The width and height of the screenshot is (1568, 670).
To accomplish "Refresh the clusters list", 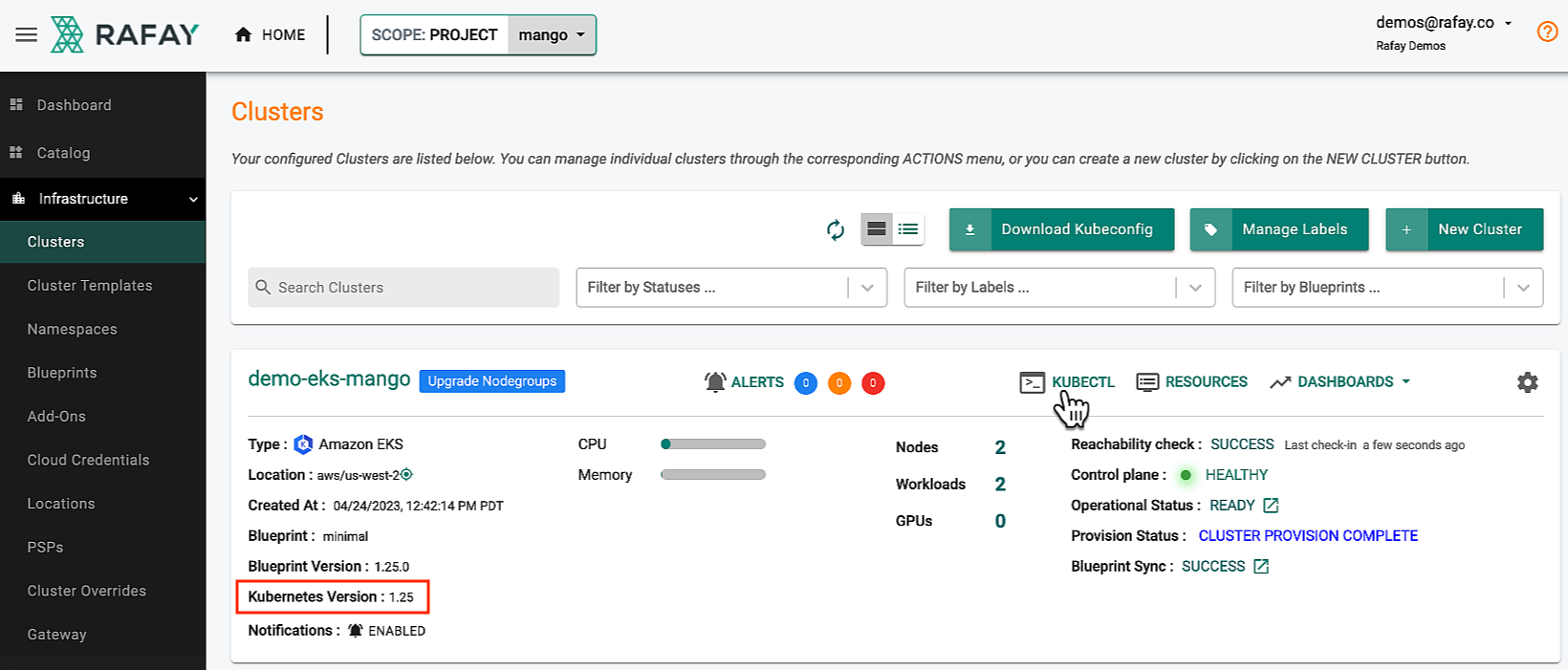I will pyautogui.click(x=836, y=229).
